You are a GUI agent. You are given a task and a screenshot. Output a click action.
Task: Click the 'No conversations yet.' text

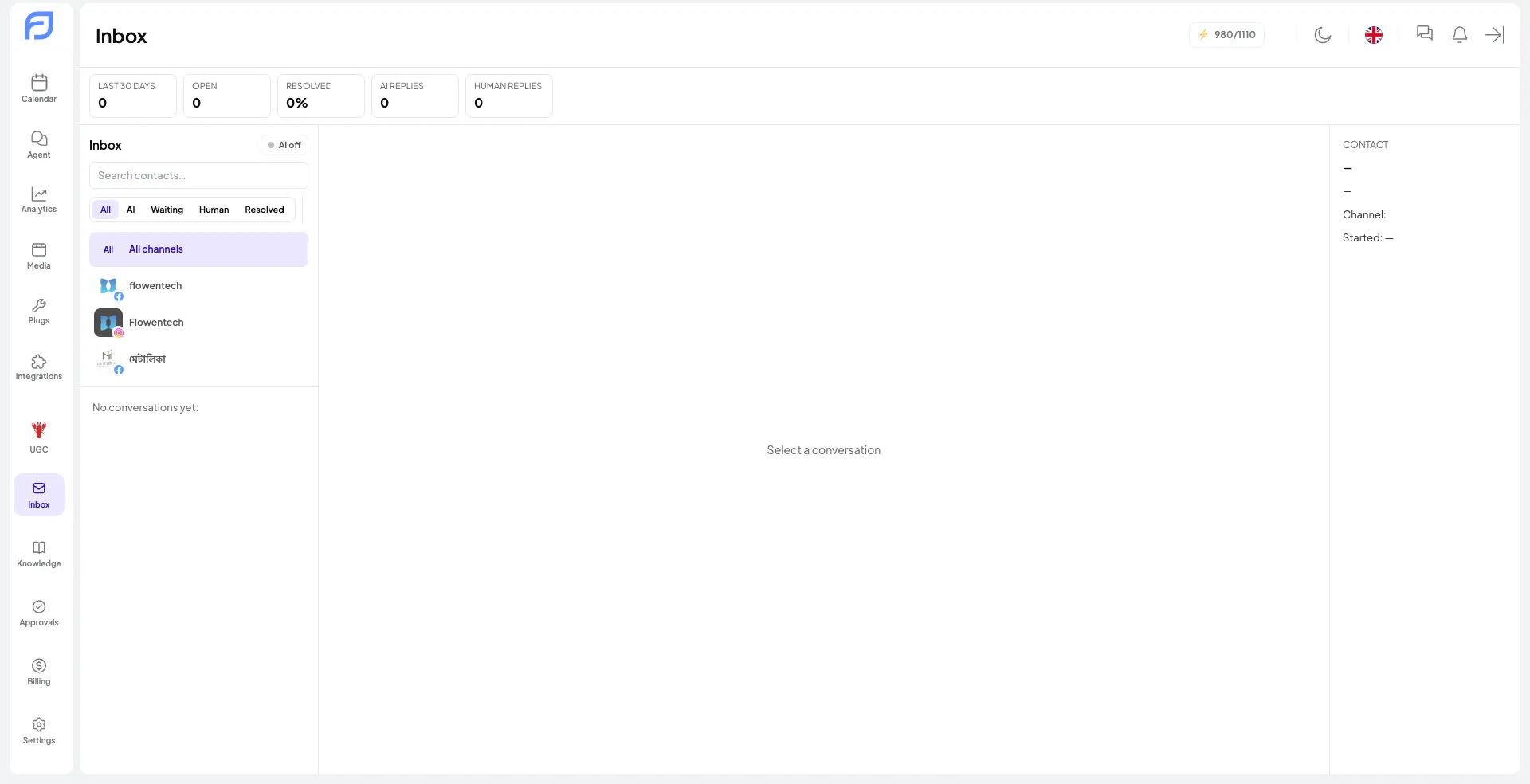point(145,407)
